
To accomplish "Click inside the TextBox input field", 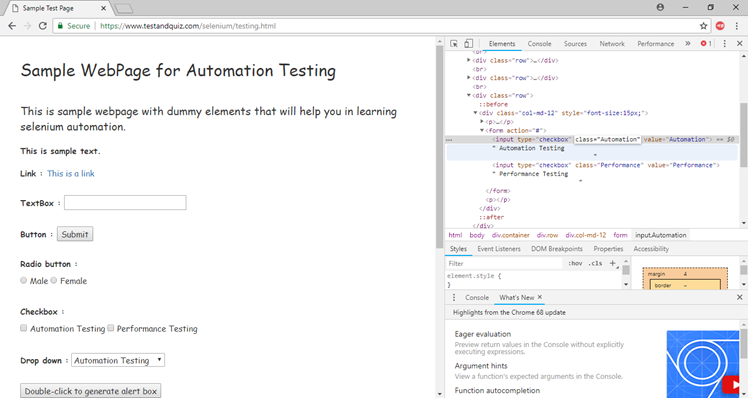I will [125, 202].
